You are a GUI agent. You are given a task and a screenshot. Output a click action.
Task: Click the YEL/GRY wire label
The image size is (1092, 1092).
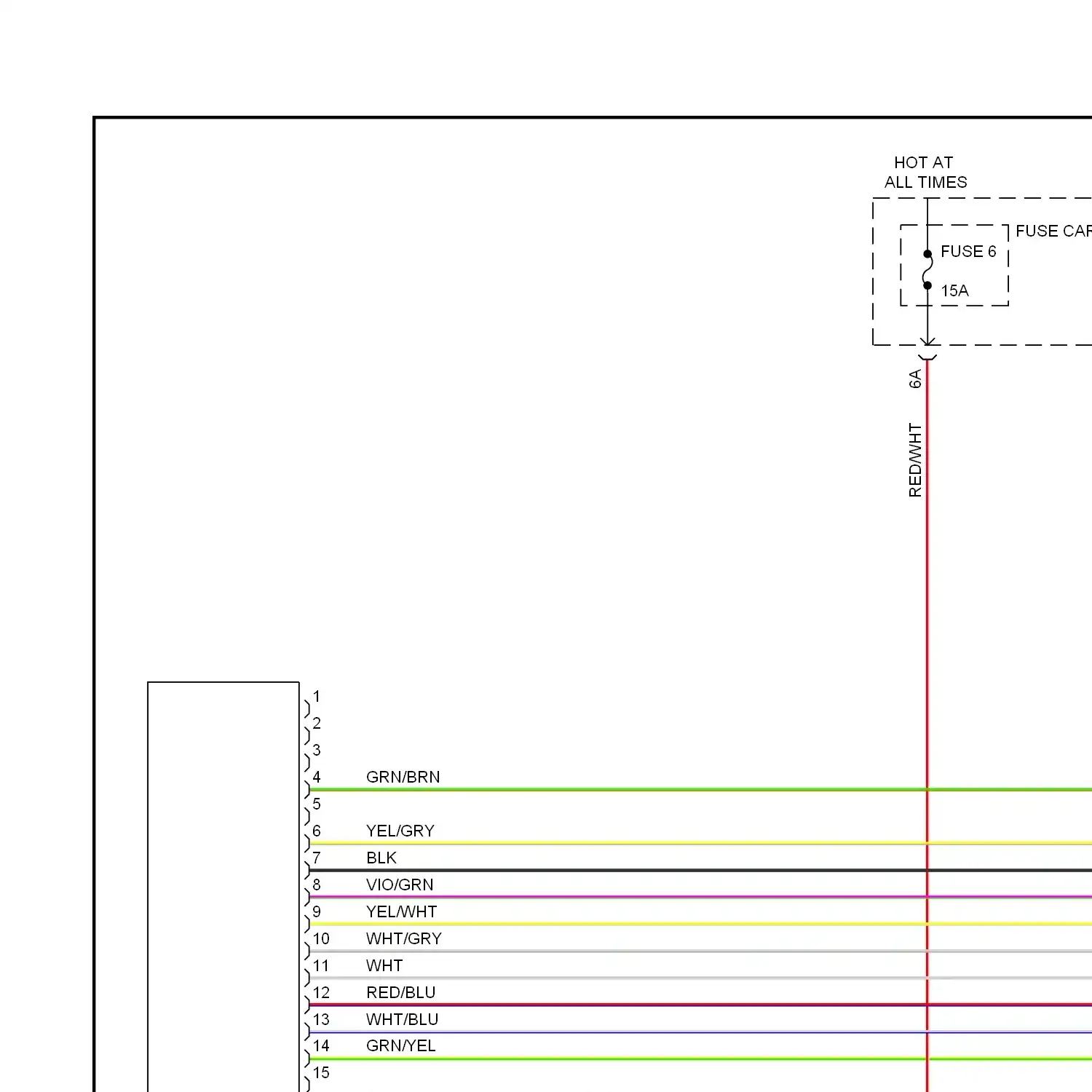(x=400, y=831)
